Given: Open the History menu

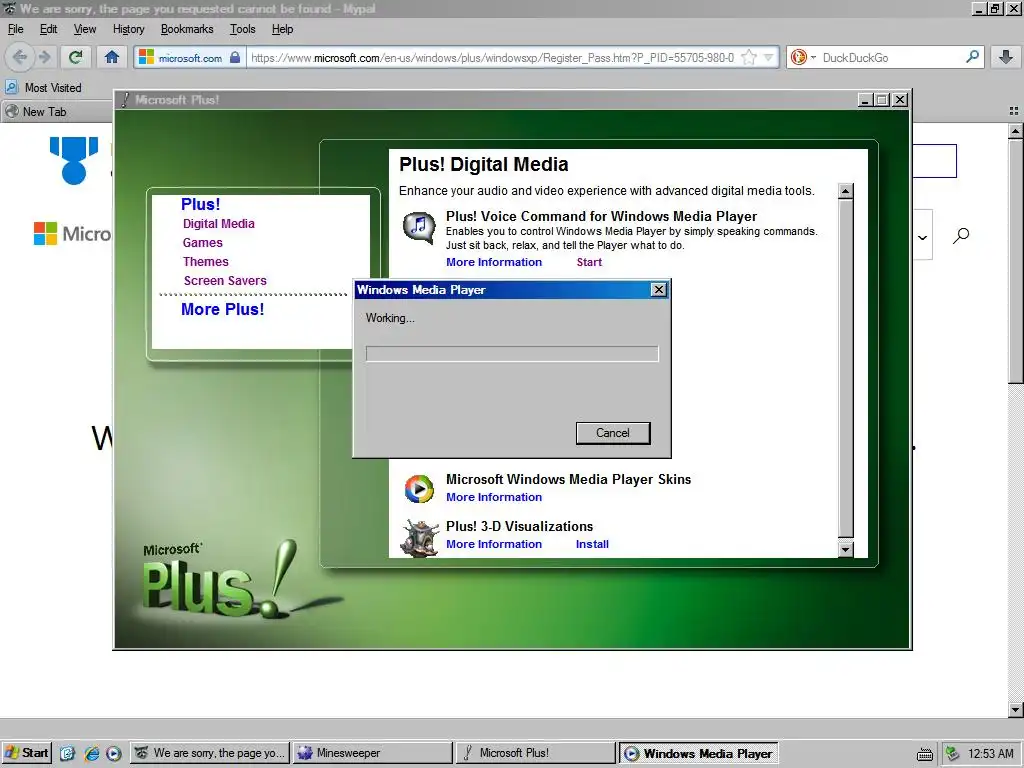Looking at the screenshot, I should (129, 29).
